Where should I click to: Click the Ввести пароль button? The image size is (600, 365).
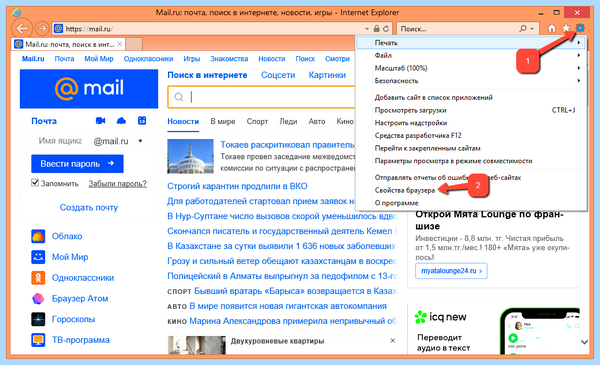[x=77, y=164]
